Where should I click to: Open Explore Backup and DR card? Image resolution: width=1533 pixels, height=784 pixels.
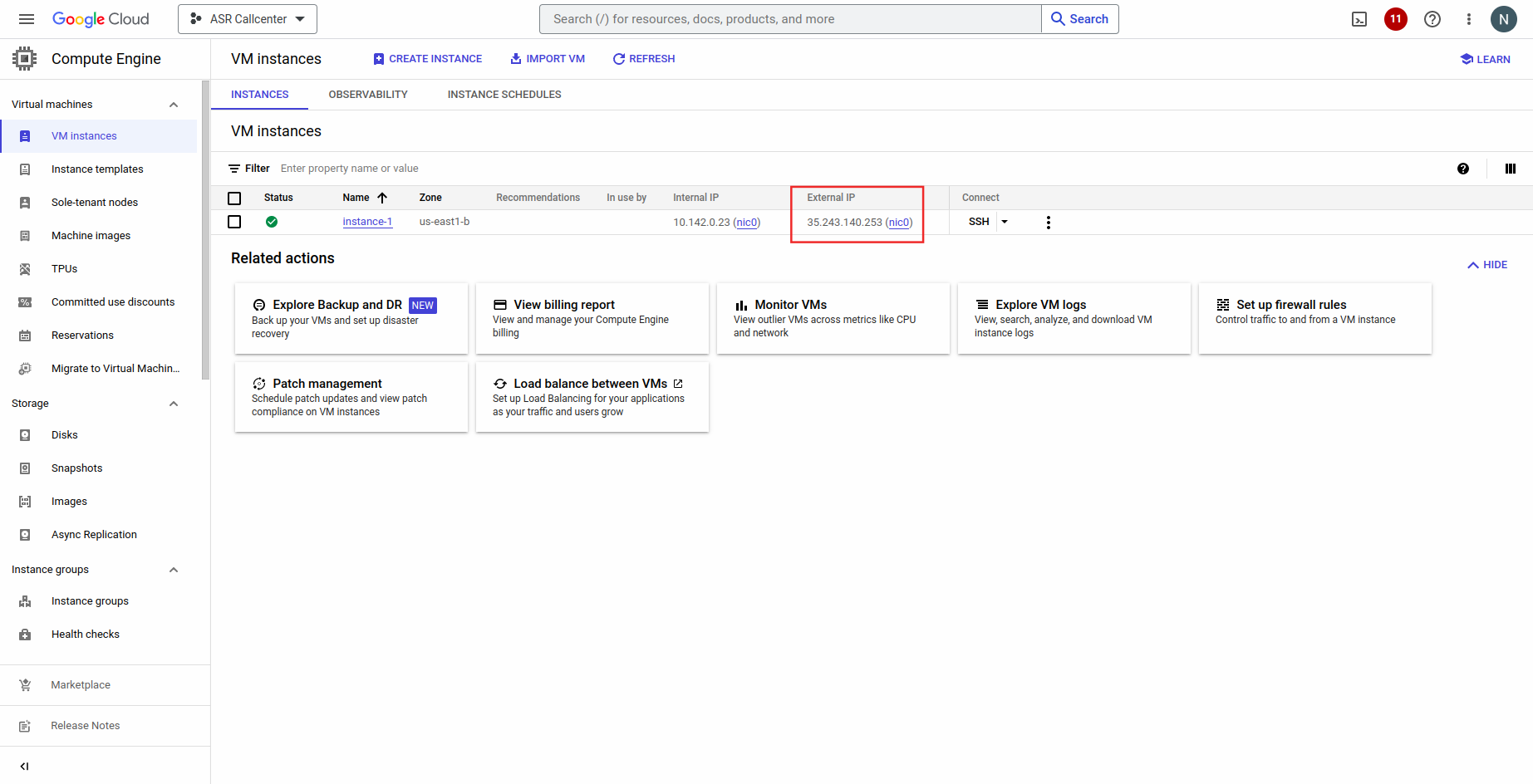coord(351,318)
